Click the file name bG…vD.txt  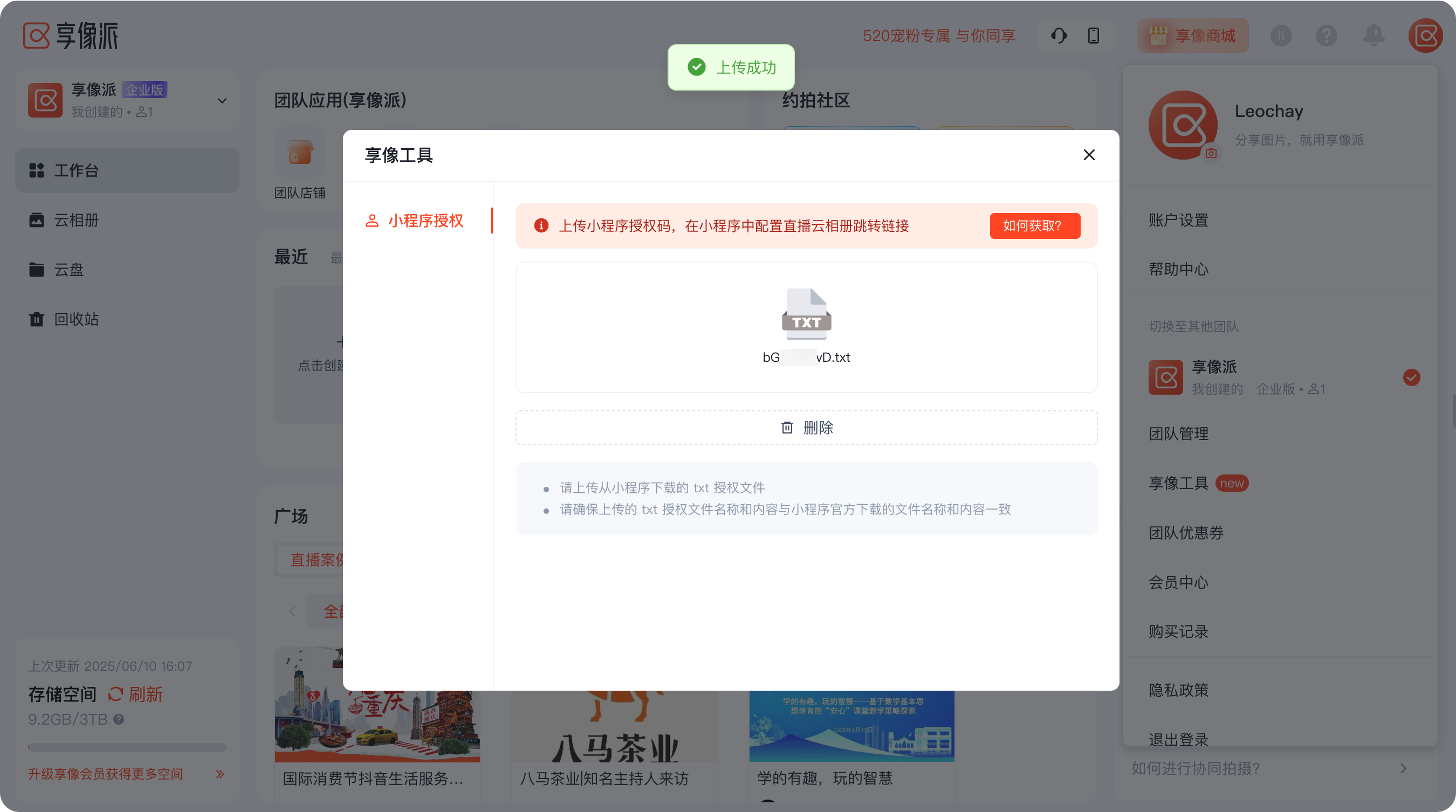pyautogui.click(x=807, y=357)
